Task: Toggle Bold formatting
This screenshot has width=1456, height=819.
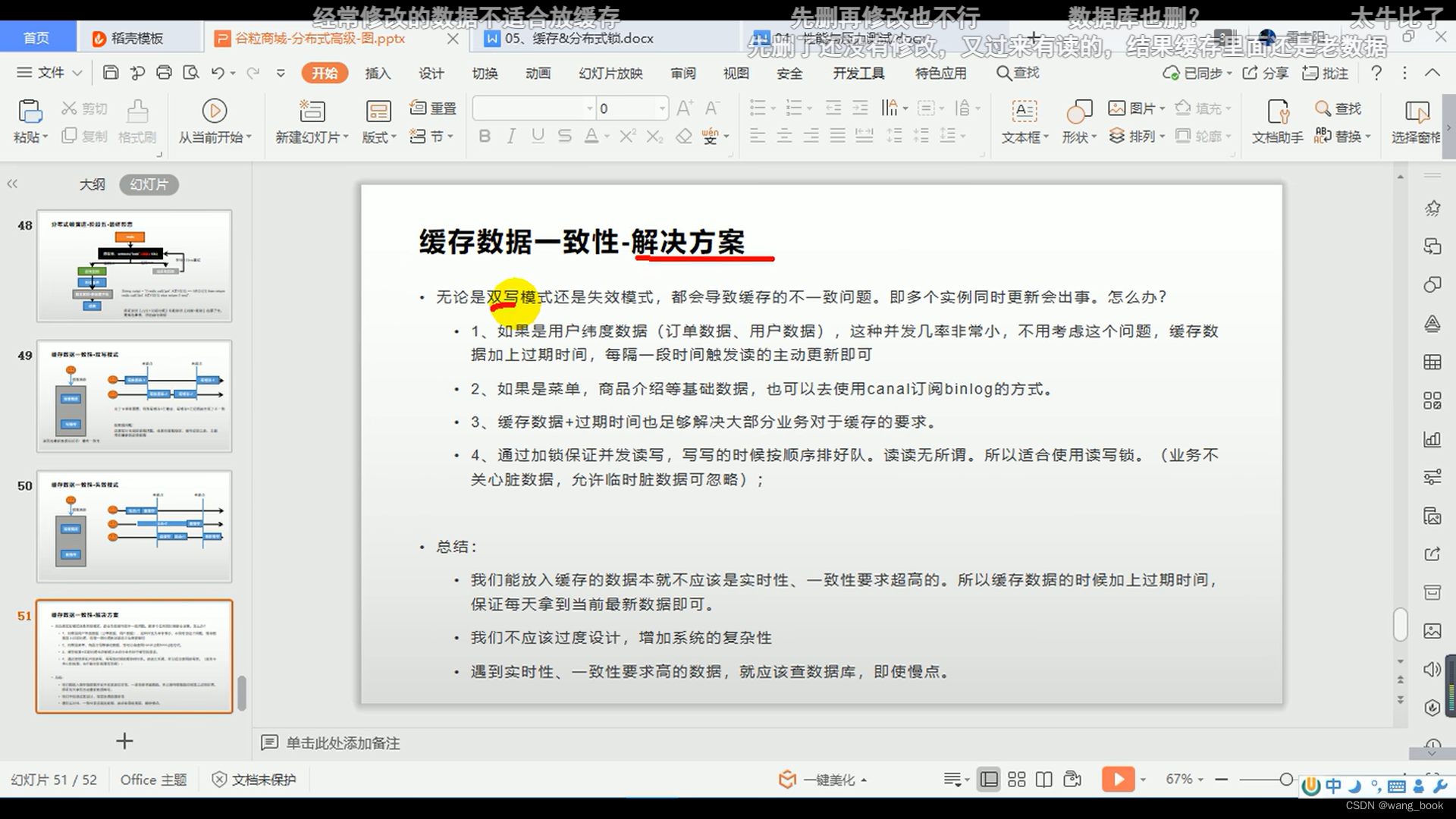Action: pos(485,136)
